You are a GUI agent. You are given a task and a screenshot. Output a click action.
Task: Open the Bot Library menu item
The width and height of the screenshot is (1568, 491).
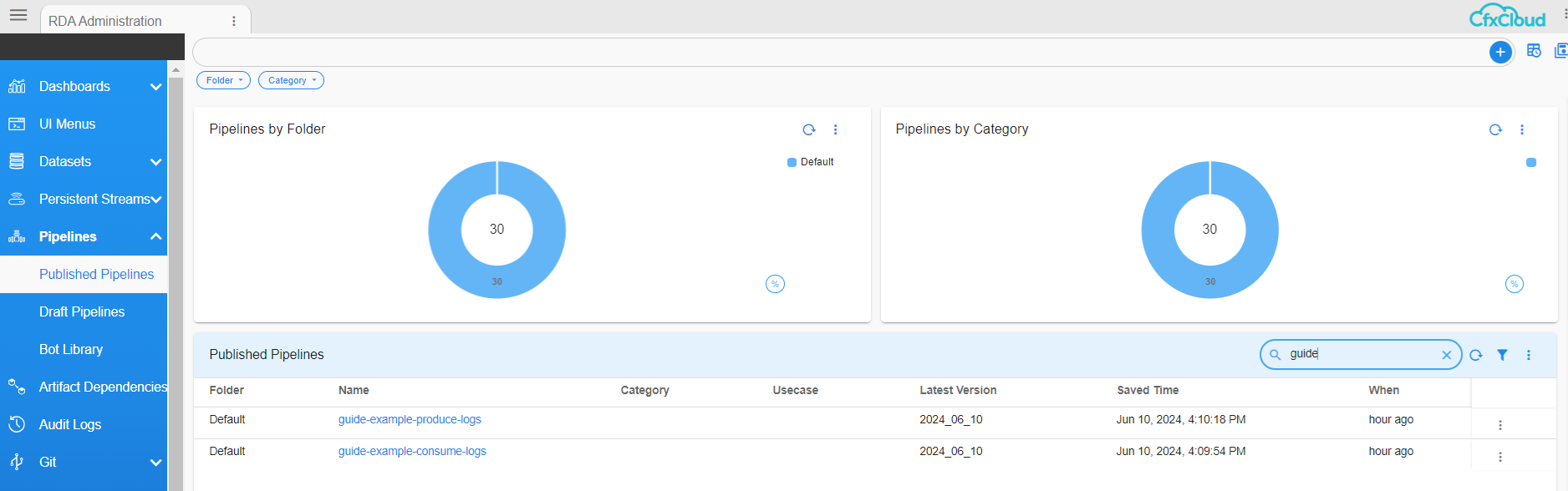click(71, 349)
